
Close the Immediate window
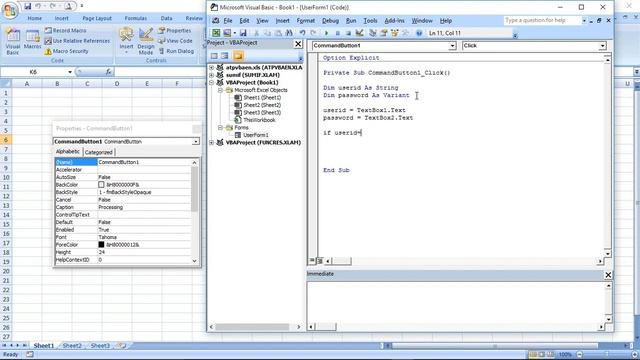[608, 275]
